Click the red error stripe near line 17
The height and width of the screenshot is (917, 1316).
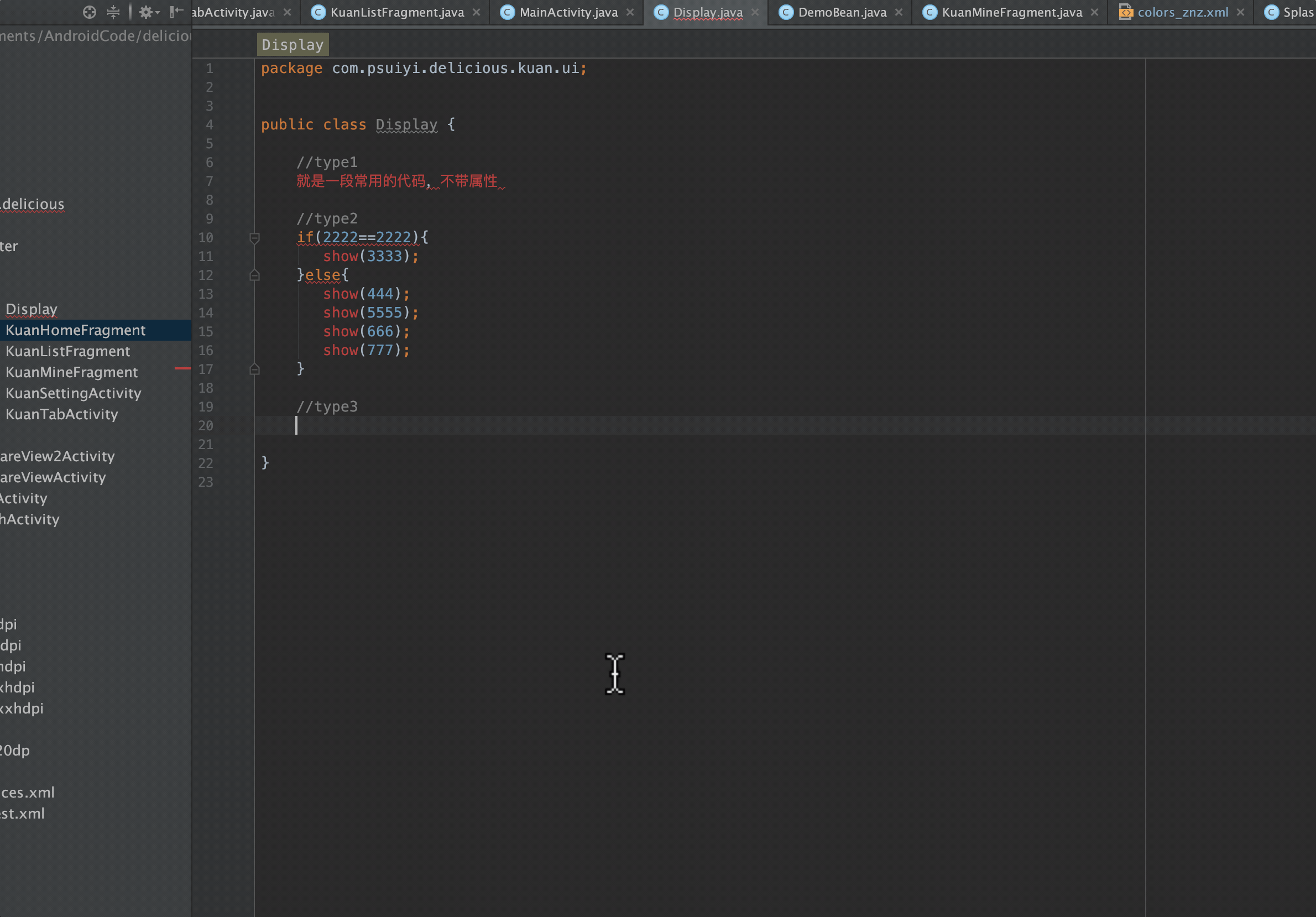click(x=182, y=368)
